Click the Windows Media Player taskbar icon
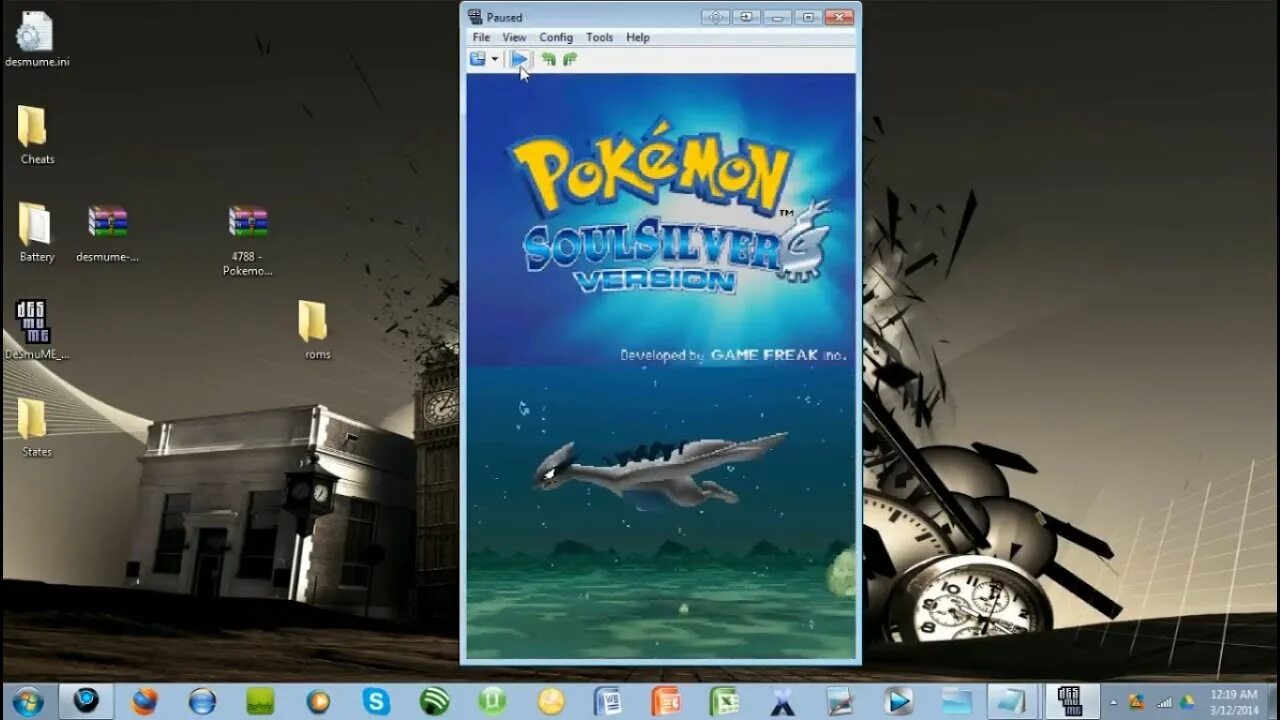This screenshot has height=720, width=1280. click(x=898, y=701)
